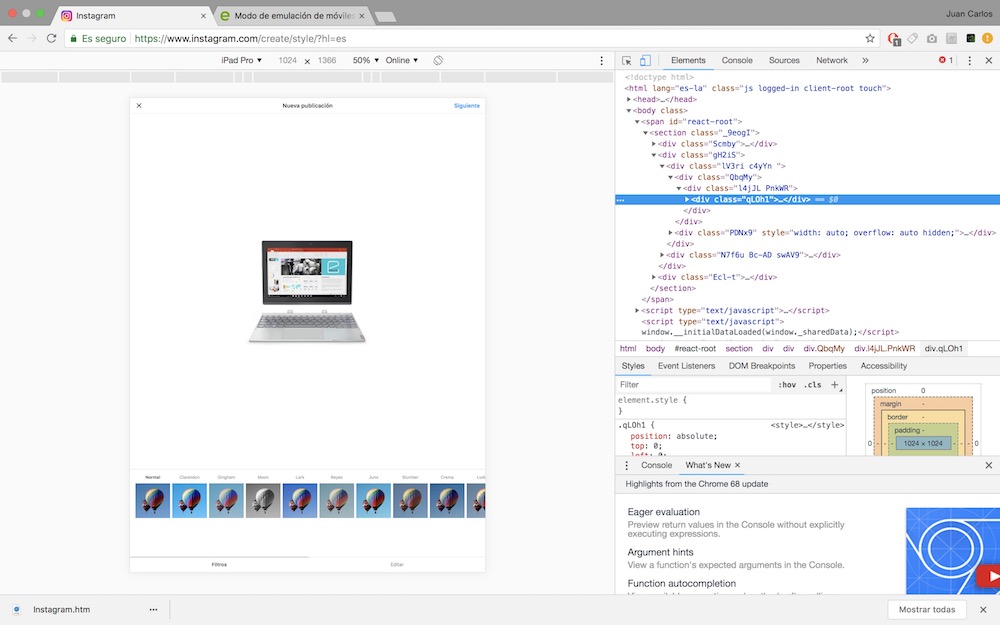Click the Siguiente link
Viewport: 1000px width, 625px height.
coord(466,105)
